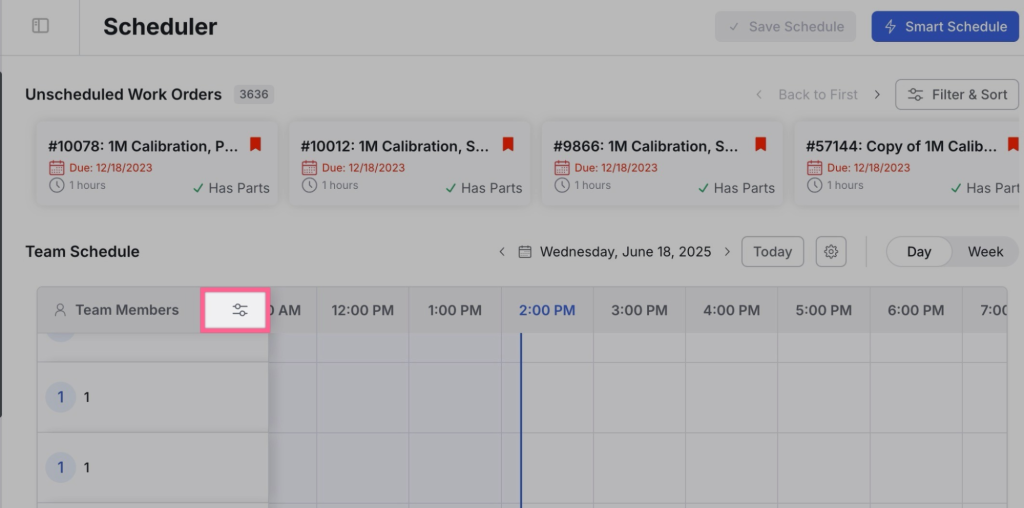This screenshot has height=508, width=1024.
Task: Click red bookmark on work order #9866
Action: point(760,145)
